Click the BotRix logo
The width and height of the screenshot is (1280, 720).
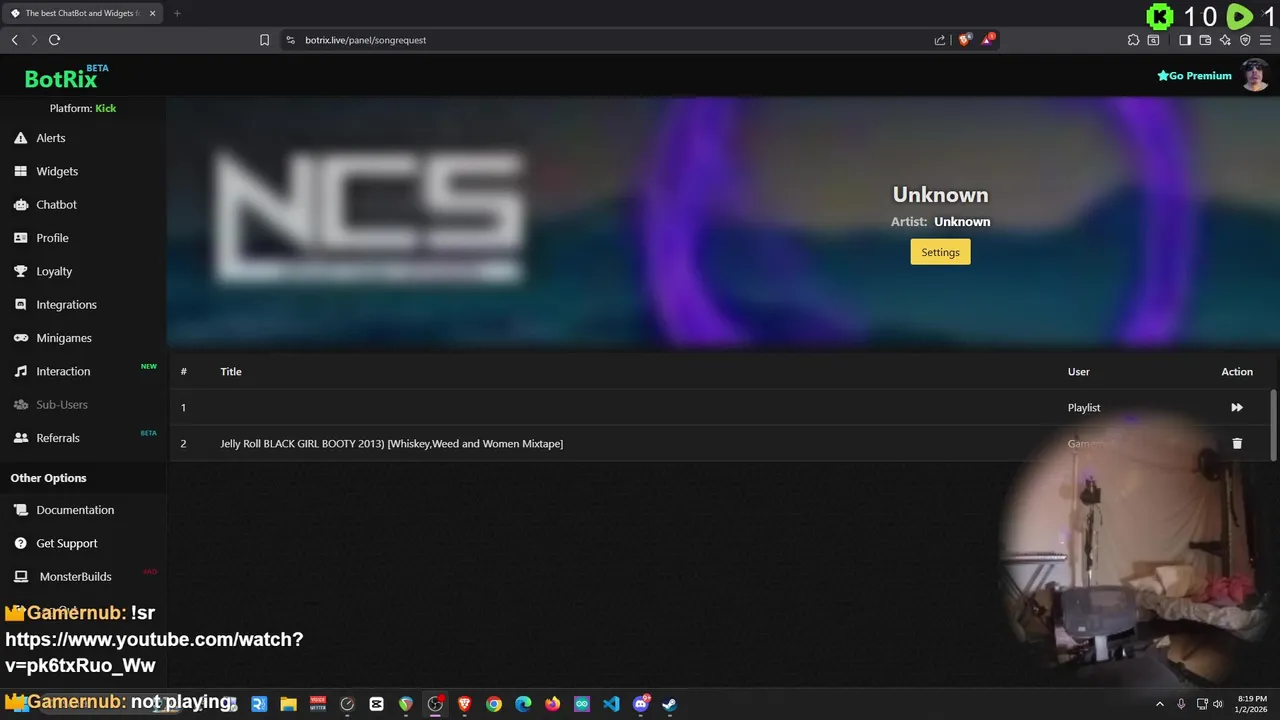coord(61,79)
